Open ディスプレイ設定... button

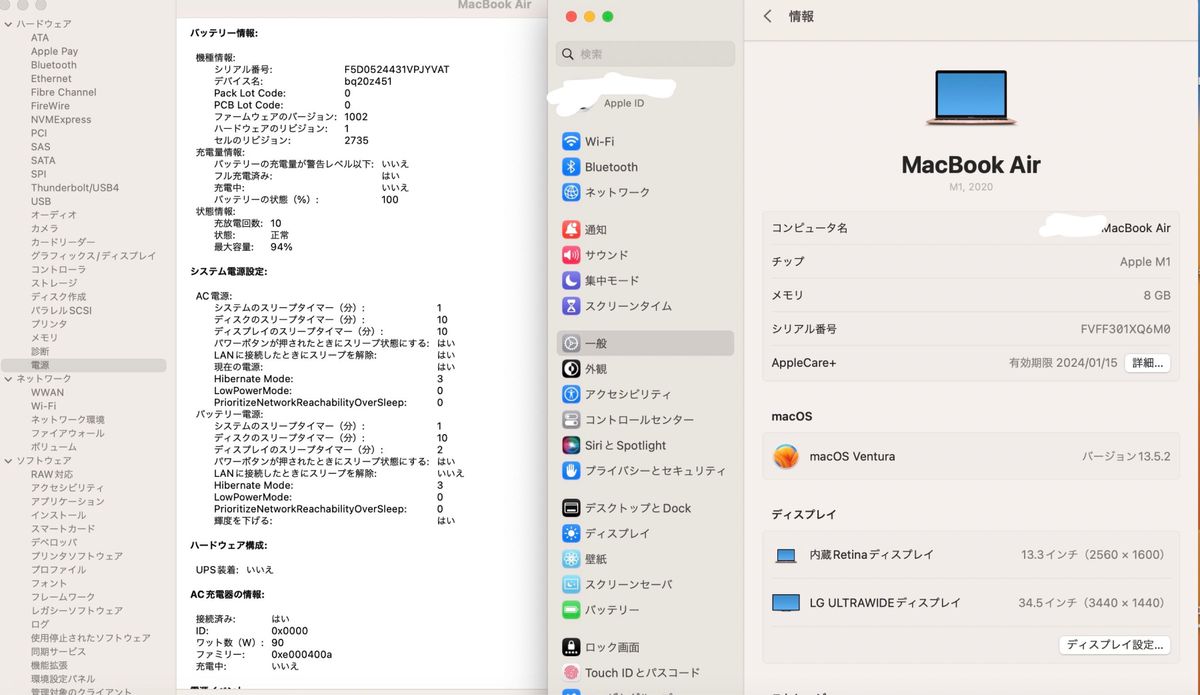tap(1115, 645)
